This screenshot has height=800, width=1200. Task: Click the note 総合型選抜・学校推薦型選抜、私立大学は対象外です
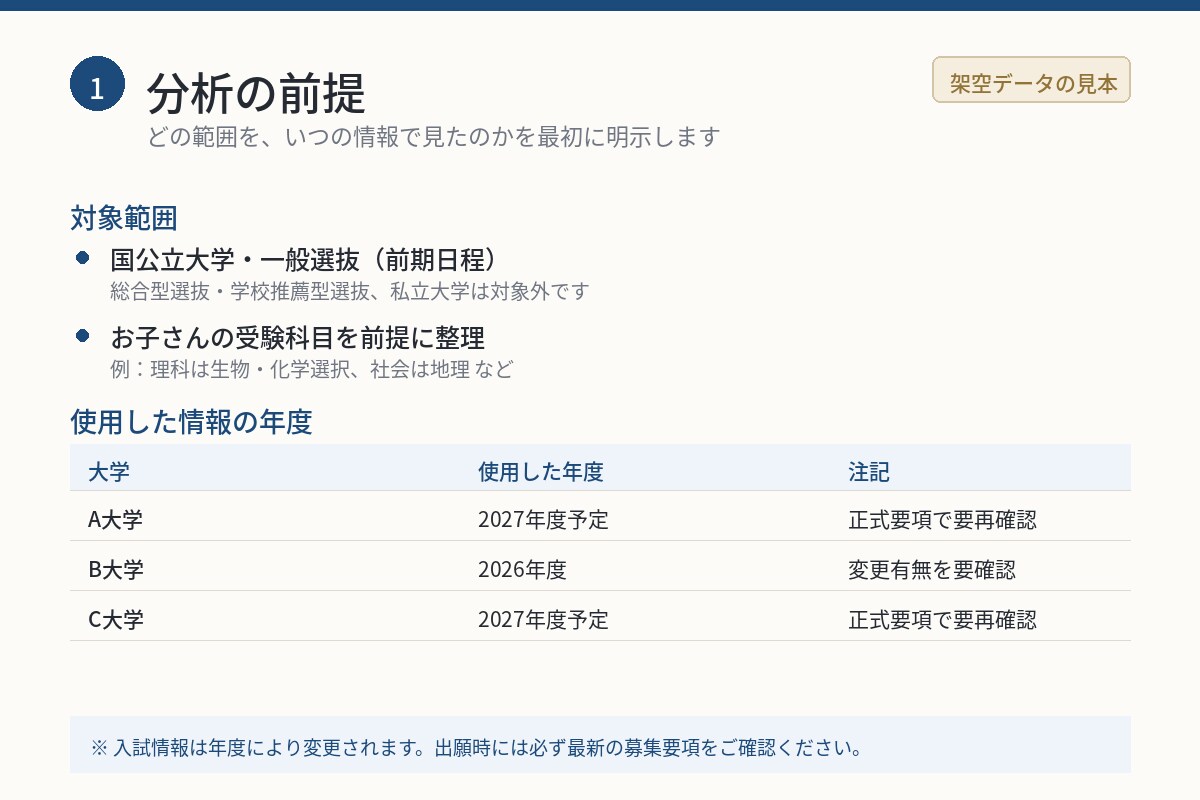[x=350, y=292]
